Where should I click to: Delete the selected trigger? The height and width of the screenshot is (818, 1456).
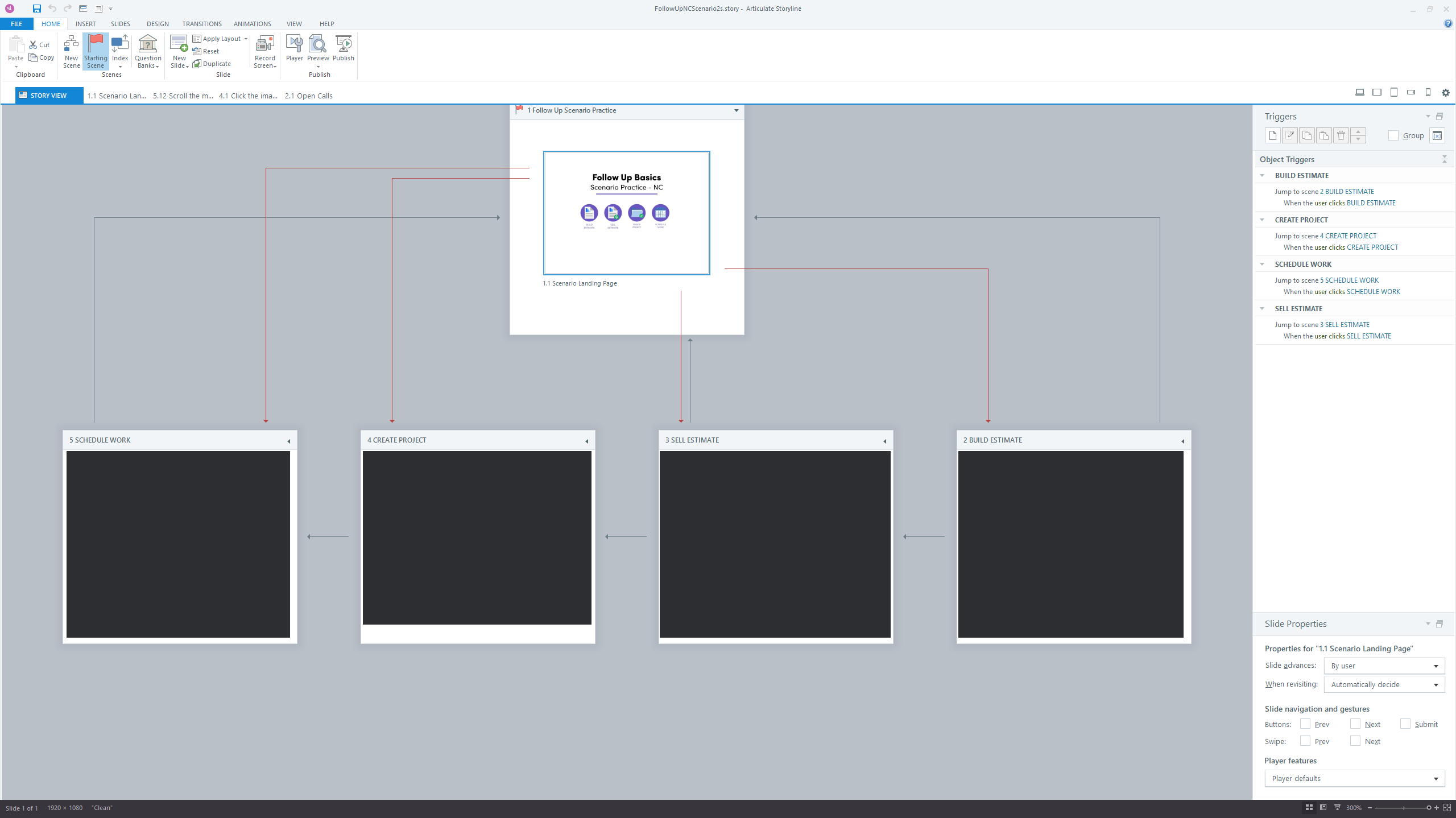tap(1341, 135)
